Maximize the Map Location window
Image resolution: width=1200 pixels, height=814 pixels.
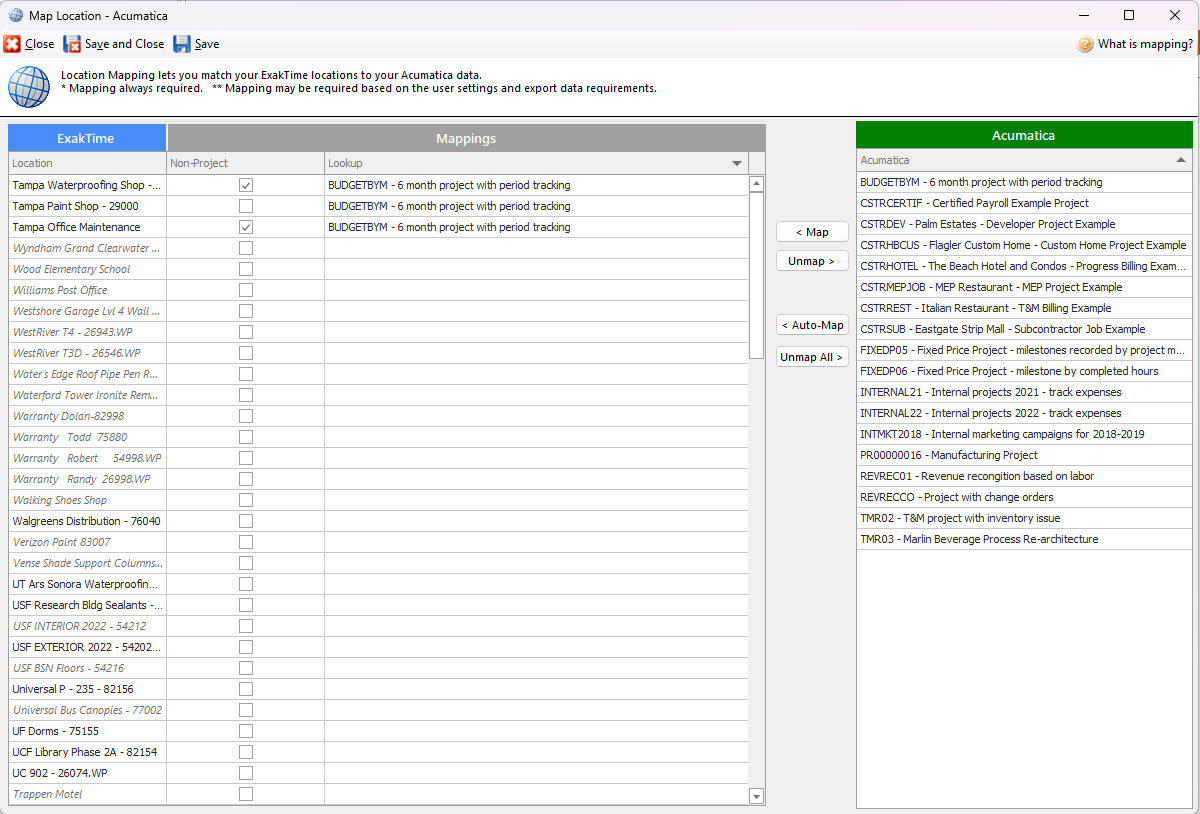pyautogui.click(x=1129, y=15)
